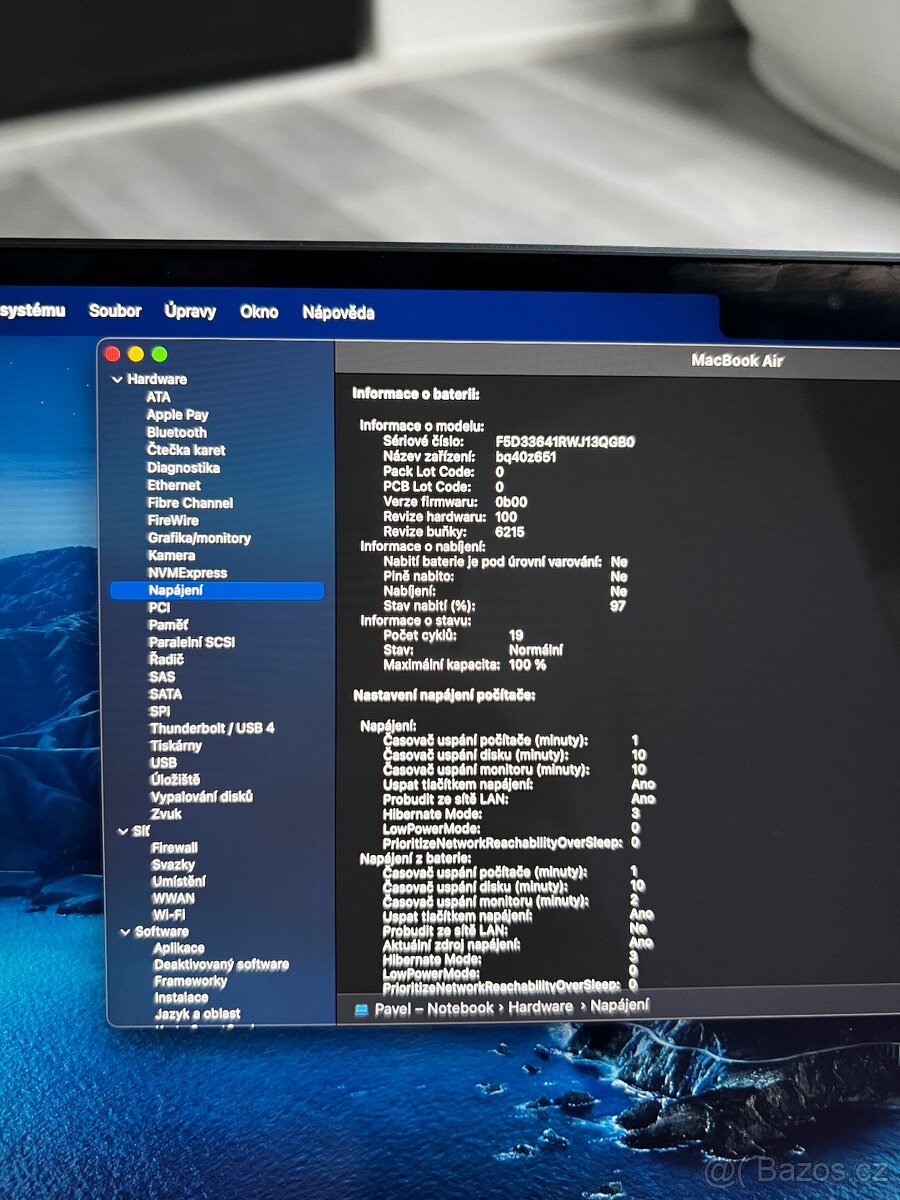The width and height of the screenshot is (900, 1200).
Task: Select Úložiště in the sidebar
Action: point(175,779)
